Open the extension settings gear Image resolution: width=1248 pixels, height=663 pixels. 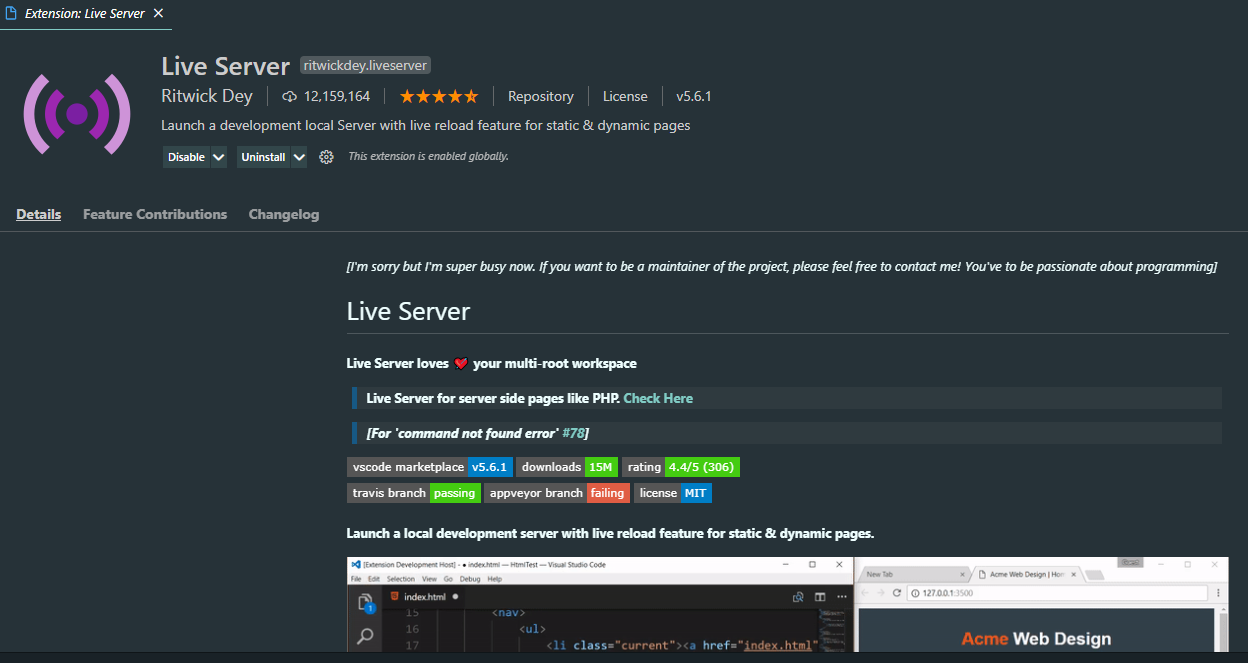click(326, 157)
